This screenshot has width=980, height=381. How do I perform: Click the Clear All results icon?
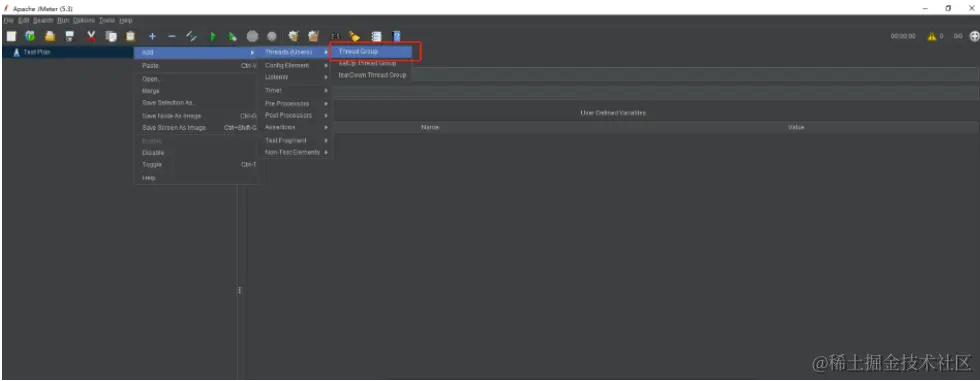313,36
